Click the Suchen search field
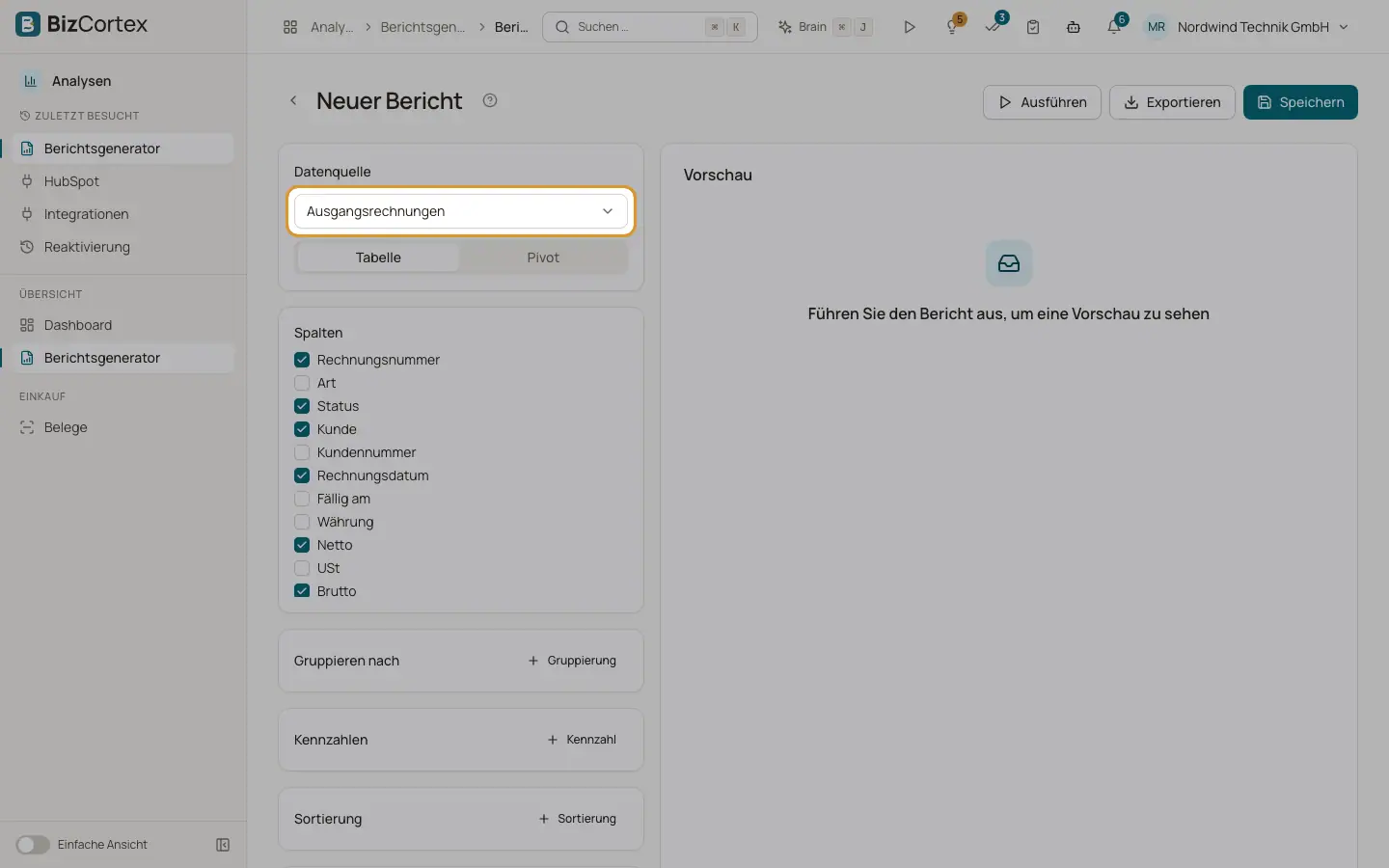 (650, 27)
